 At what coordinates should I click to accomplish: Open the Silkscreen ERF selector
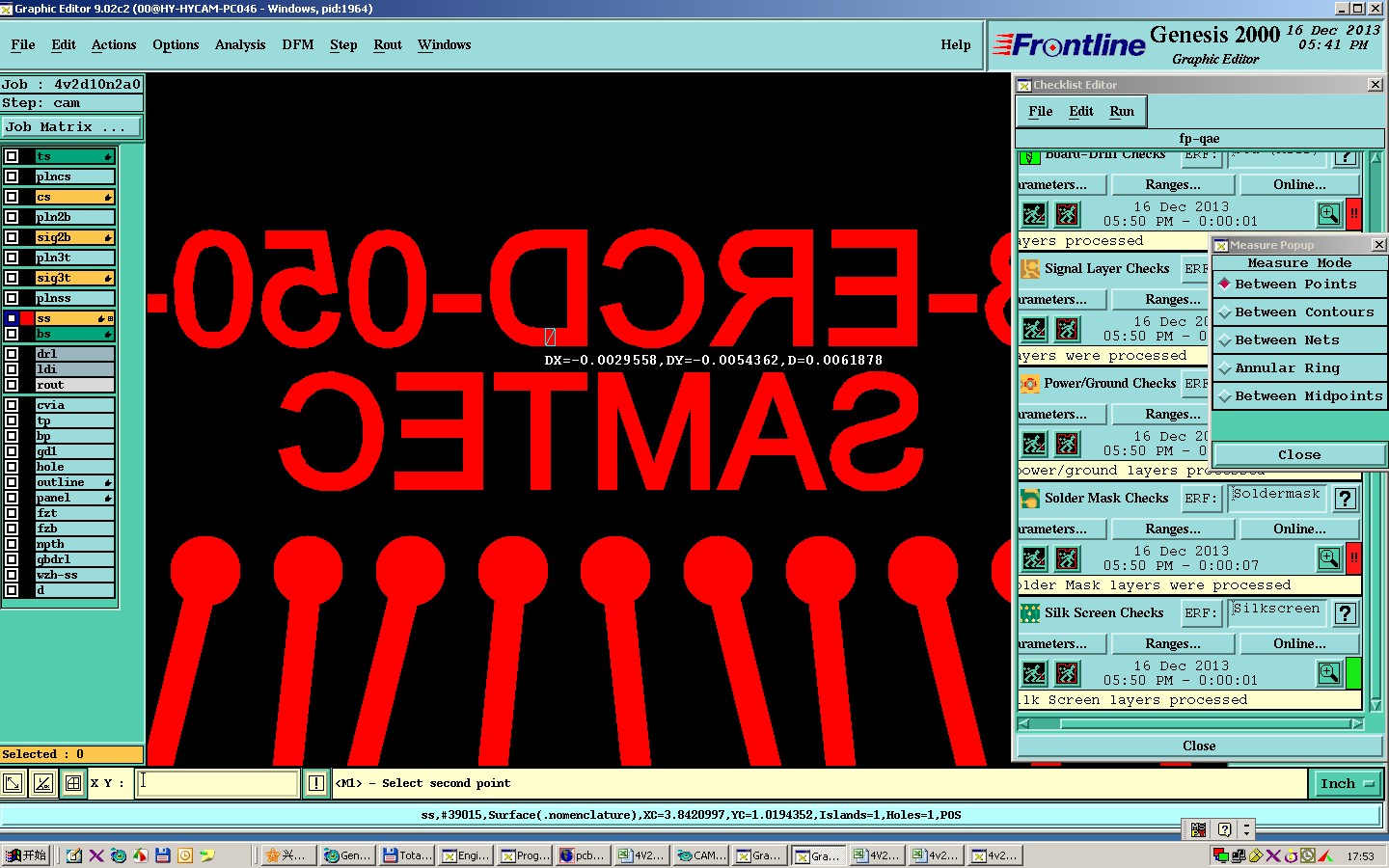[x=1277, y=612]
